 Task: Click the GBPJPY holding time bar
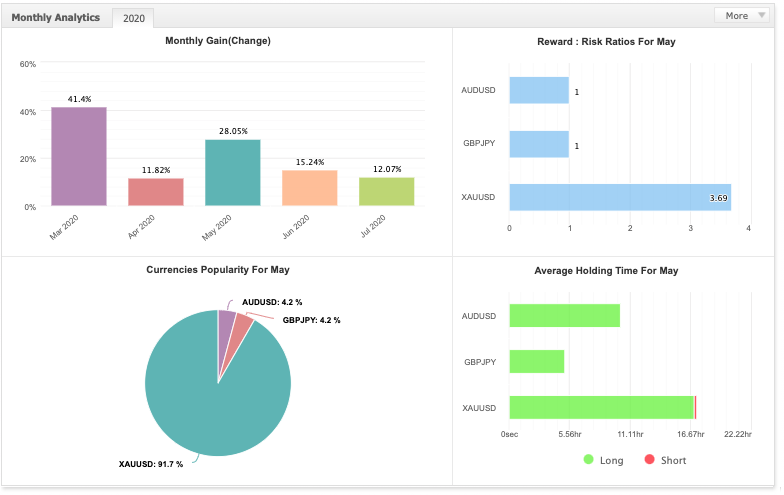pyautogui.click(x=537, y=362)
